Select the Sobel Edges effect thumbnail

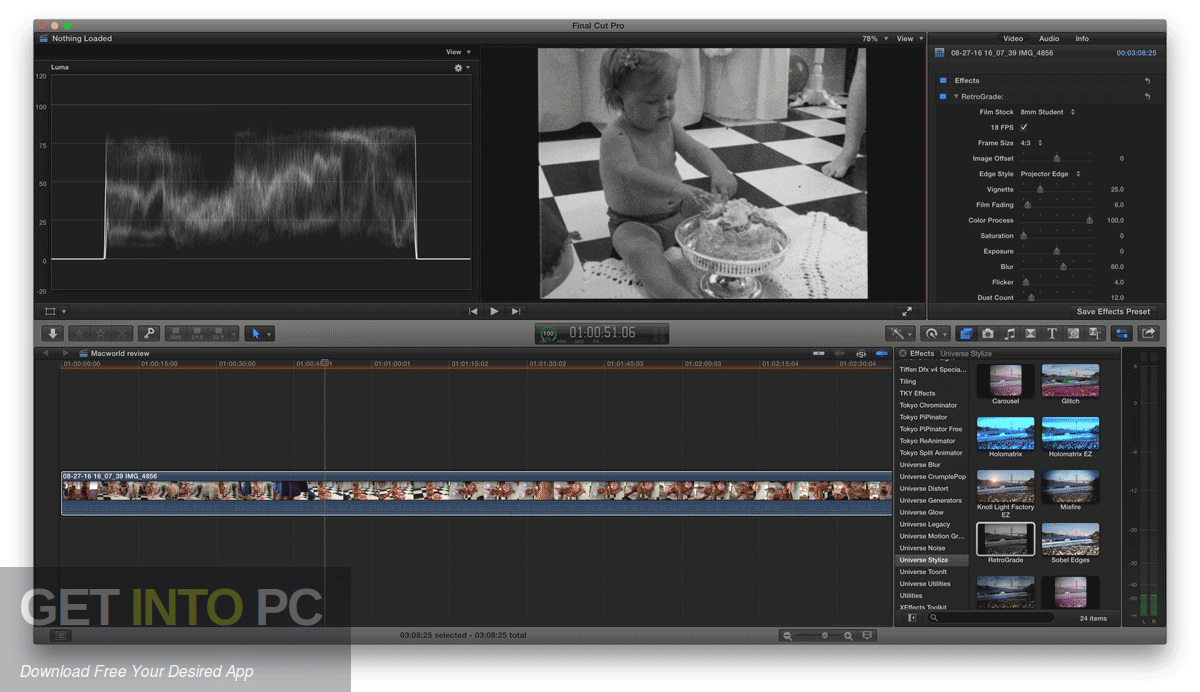click(1070, 539)
